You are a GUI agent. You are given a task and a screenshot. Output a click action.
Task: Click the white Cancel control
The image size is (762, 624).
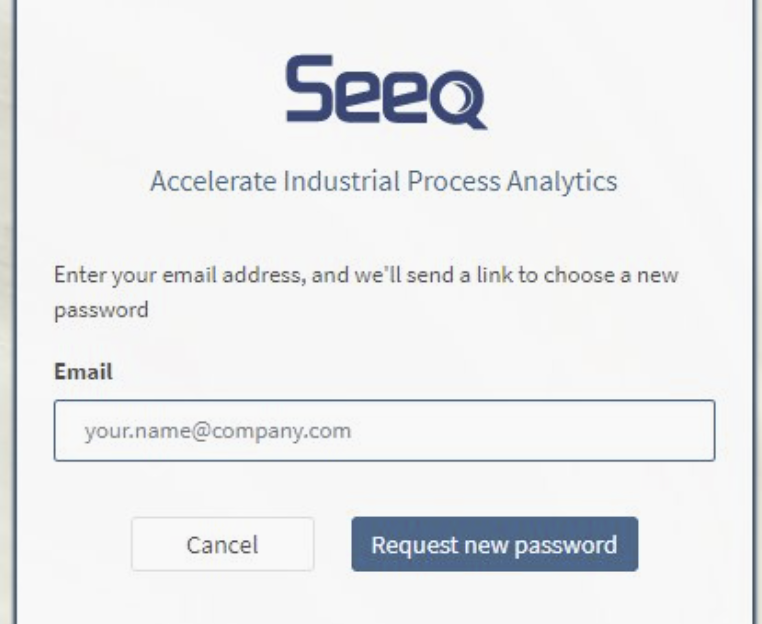click(222, 545)
